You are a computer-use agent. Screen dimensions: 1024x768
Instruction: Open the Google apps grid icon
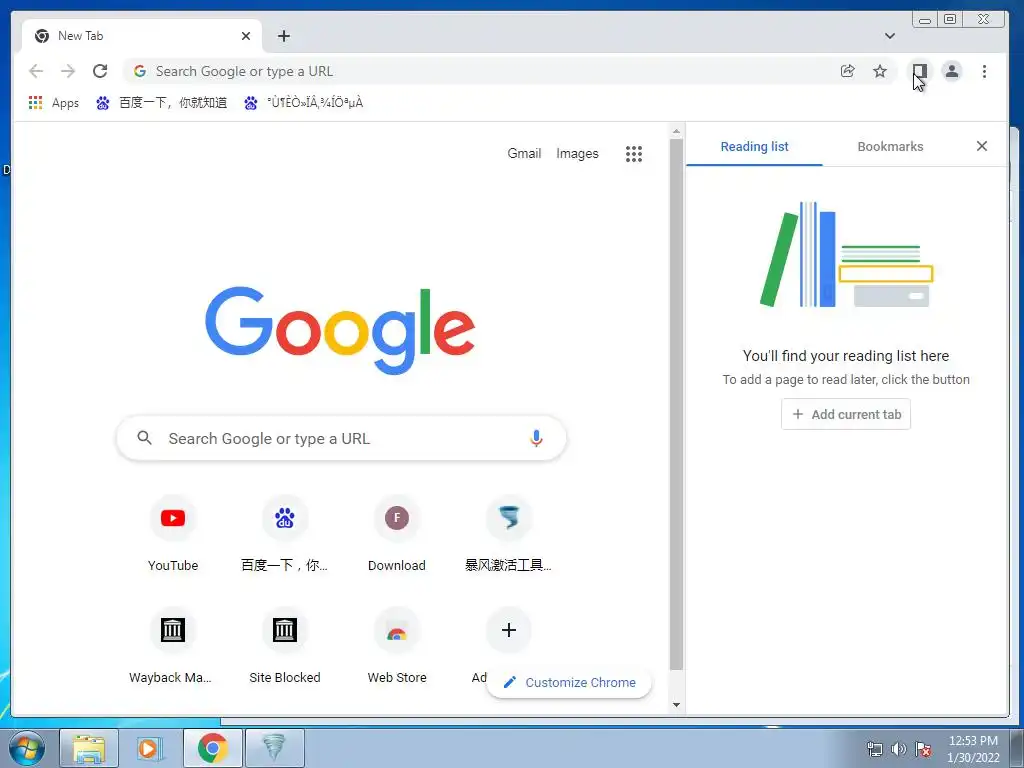point(633,153)
